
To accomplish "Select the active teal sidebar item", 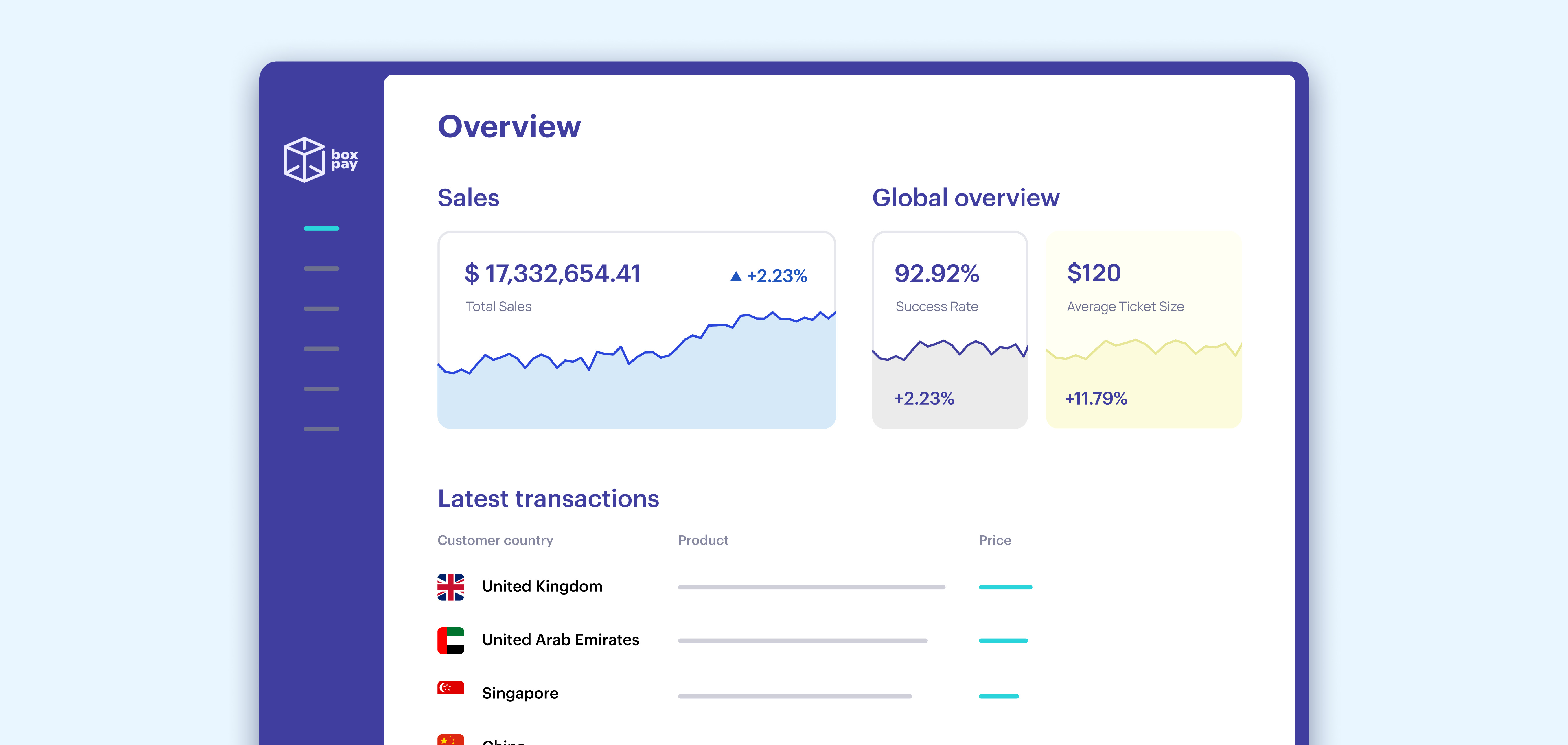I will (321, 228).
